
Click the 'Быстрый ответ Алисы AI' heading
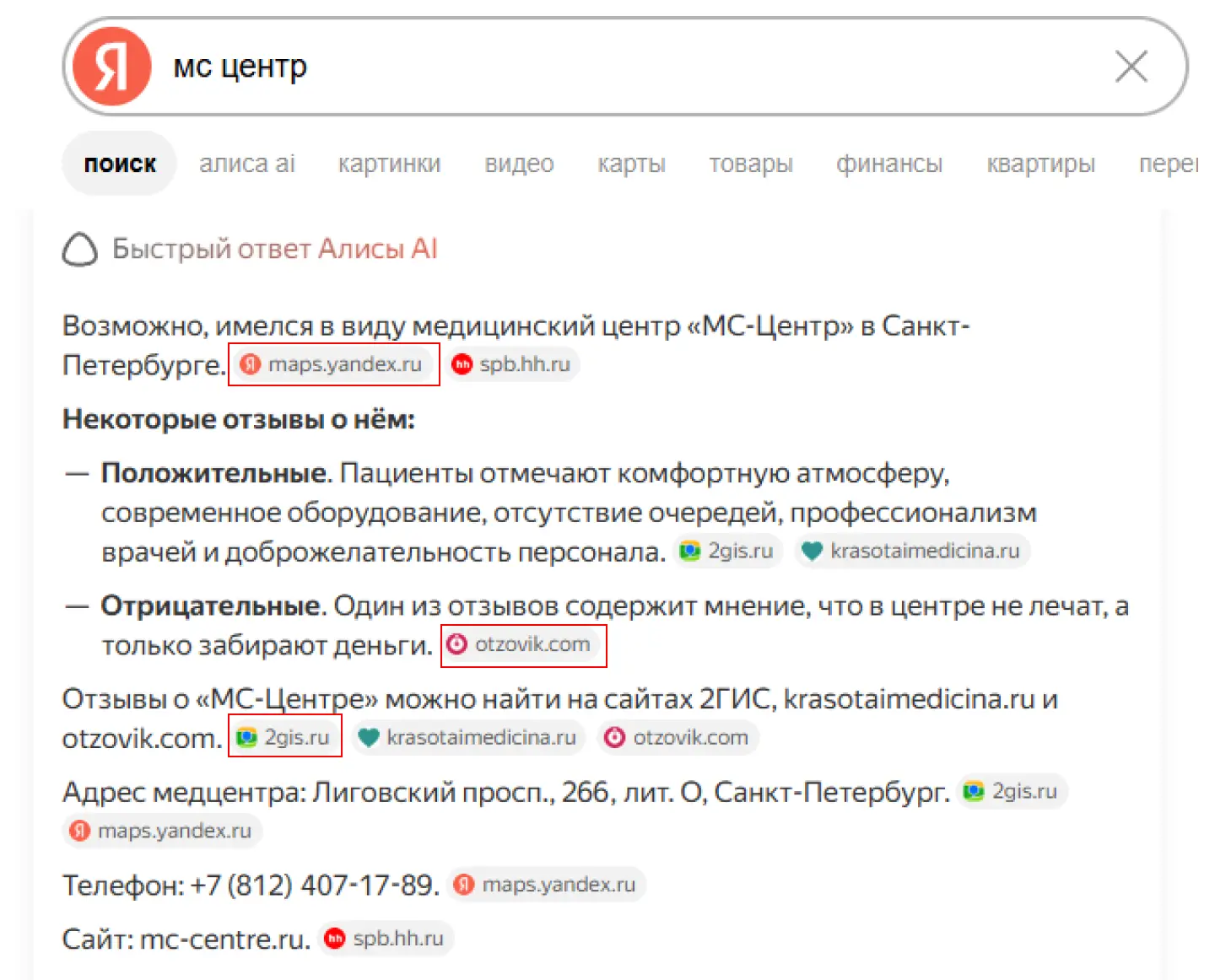275,249
